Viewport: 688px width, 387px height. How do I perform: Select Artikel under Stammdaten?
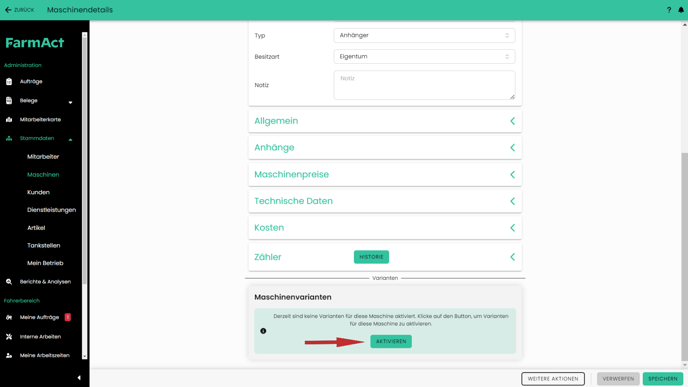pos(36,228)
